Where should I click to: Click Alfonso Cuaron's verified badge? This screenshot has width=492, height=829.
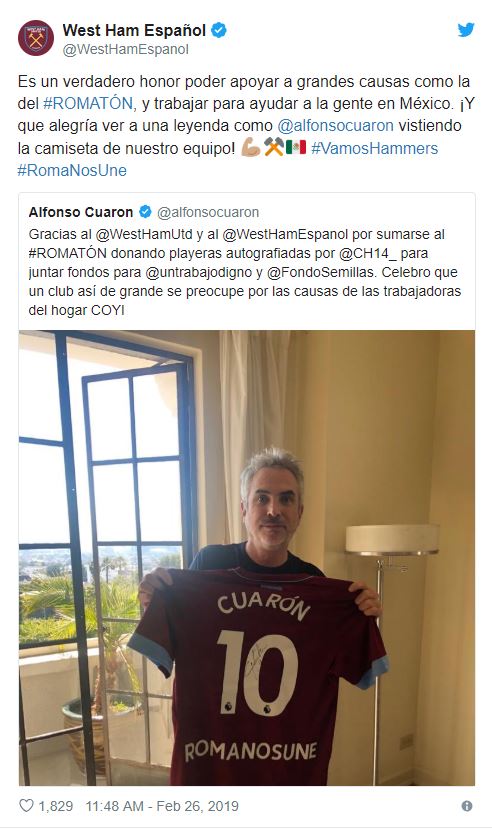[145, 212]
